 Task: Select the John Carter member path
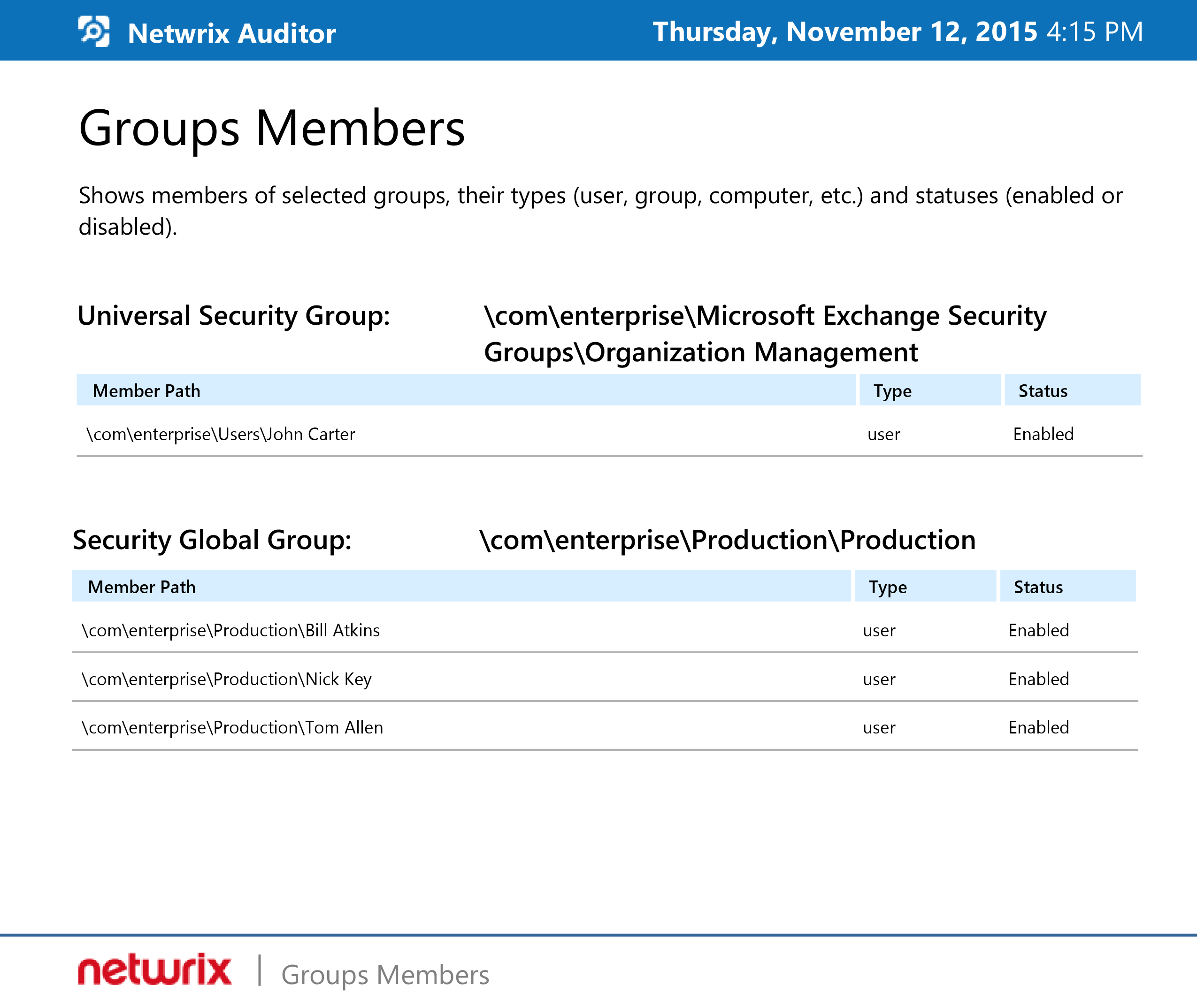point(221,434)
